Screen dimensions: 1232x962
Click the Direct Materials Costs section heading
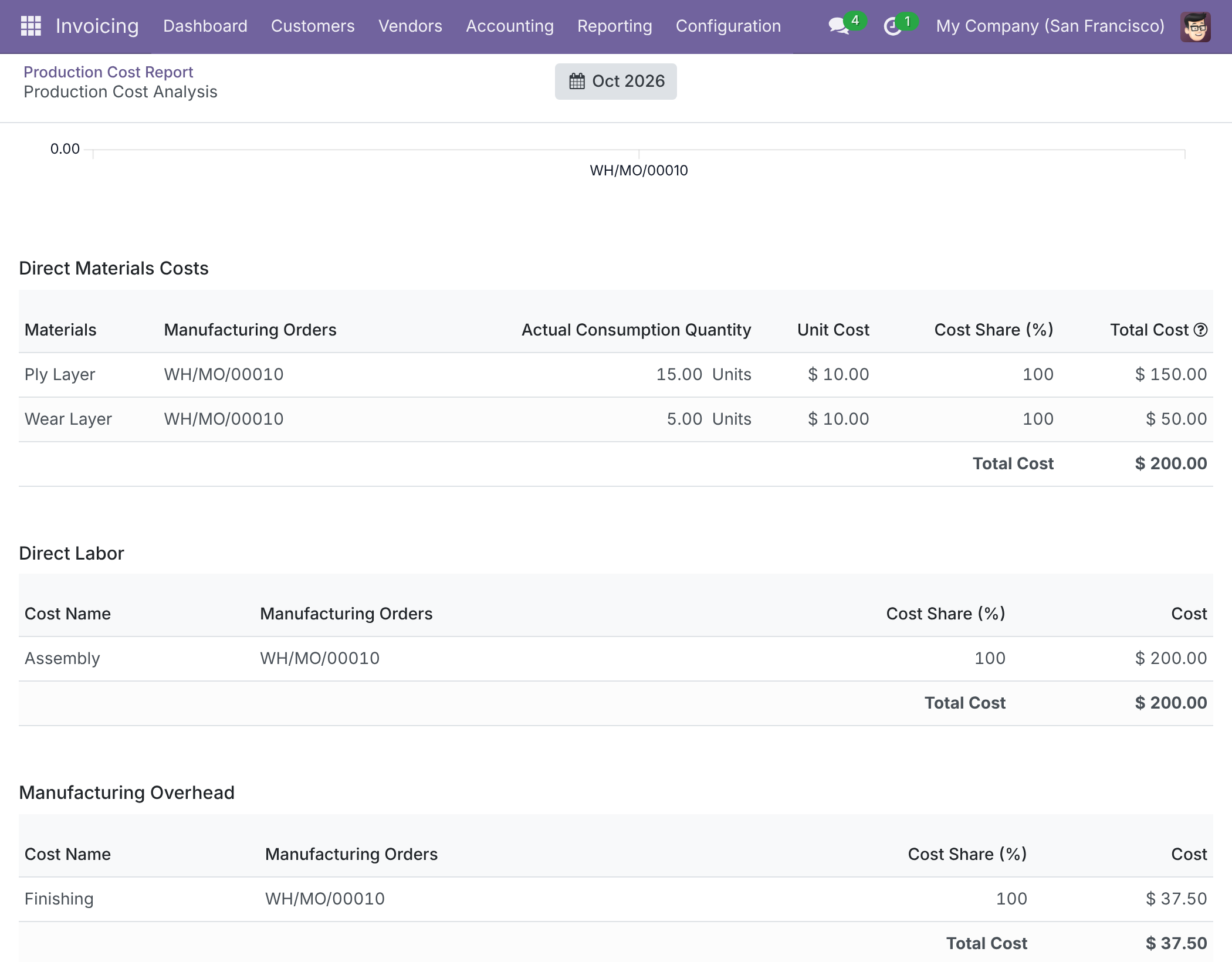click(114, 268)
